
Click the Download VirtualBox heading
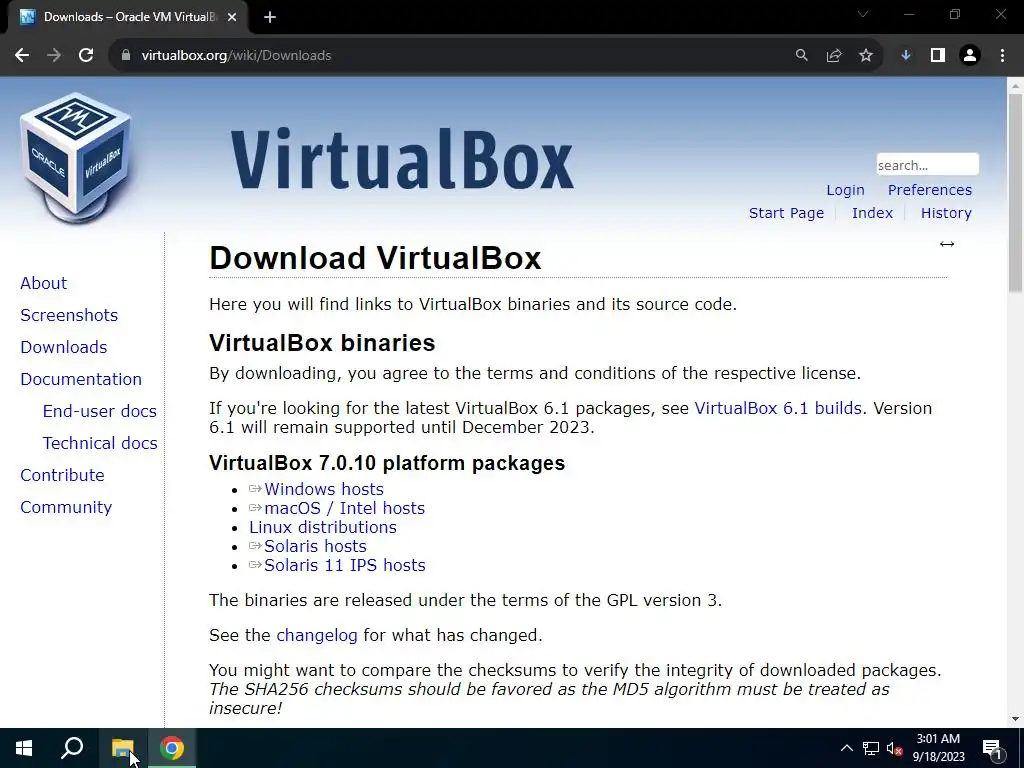(x=375, y=258)
